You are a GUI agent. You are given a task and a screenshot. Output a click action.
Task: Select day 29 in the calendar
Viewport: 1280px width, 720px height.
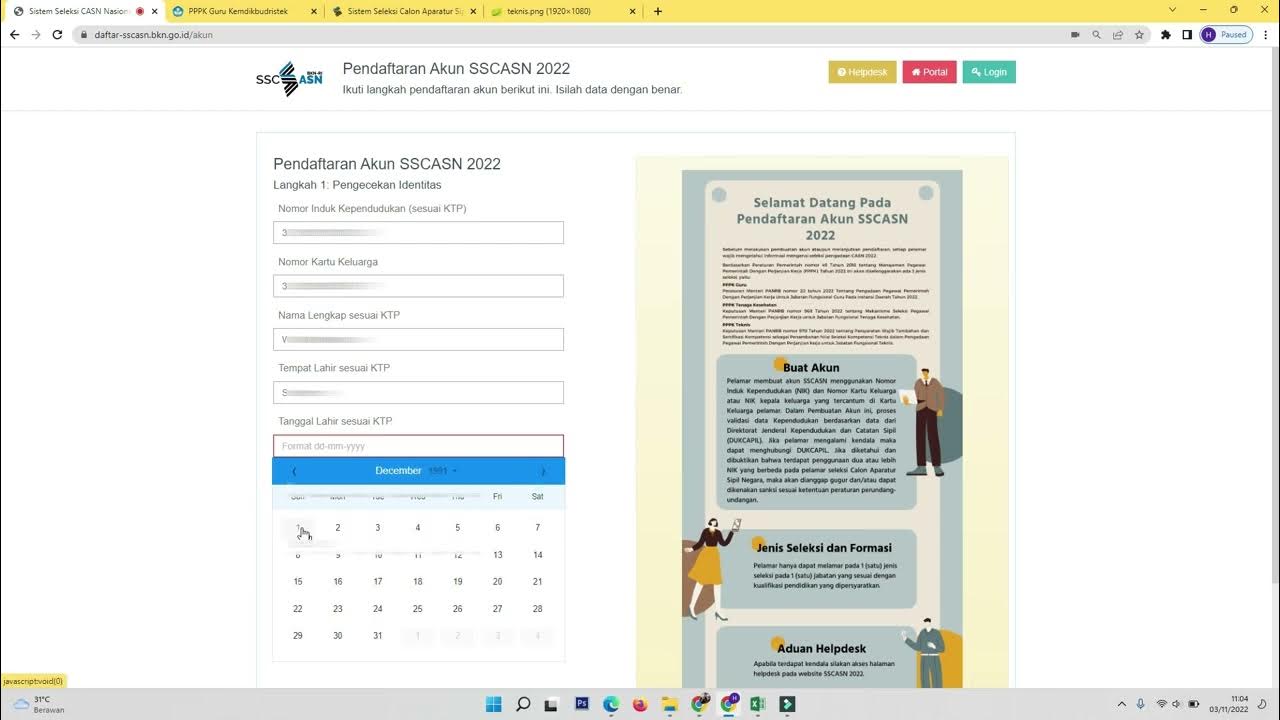[297, 636]
